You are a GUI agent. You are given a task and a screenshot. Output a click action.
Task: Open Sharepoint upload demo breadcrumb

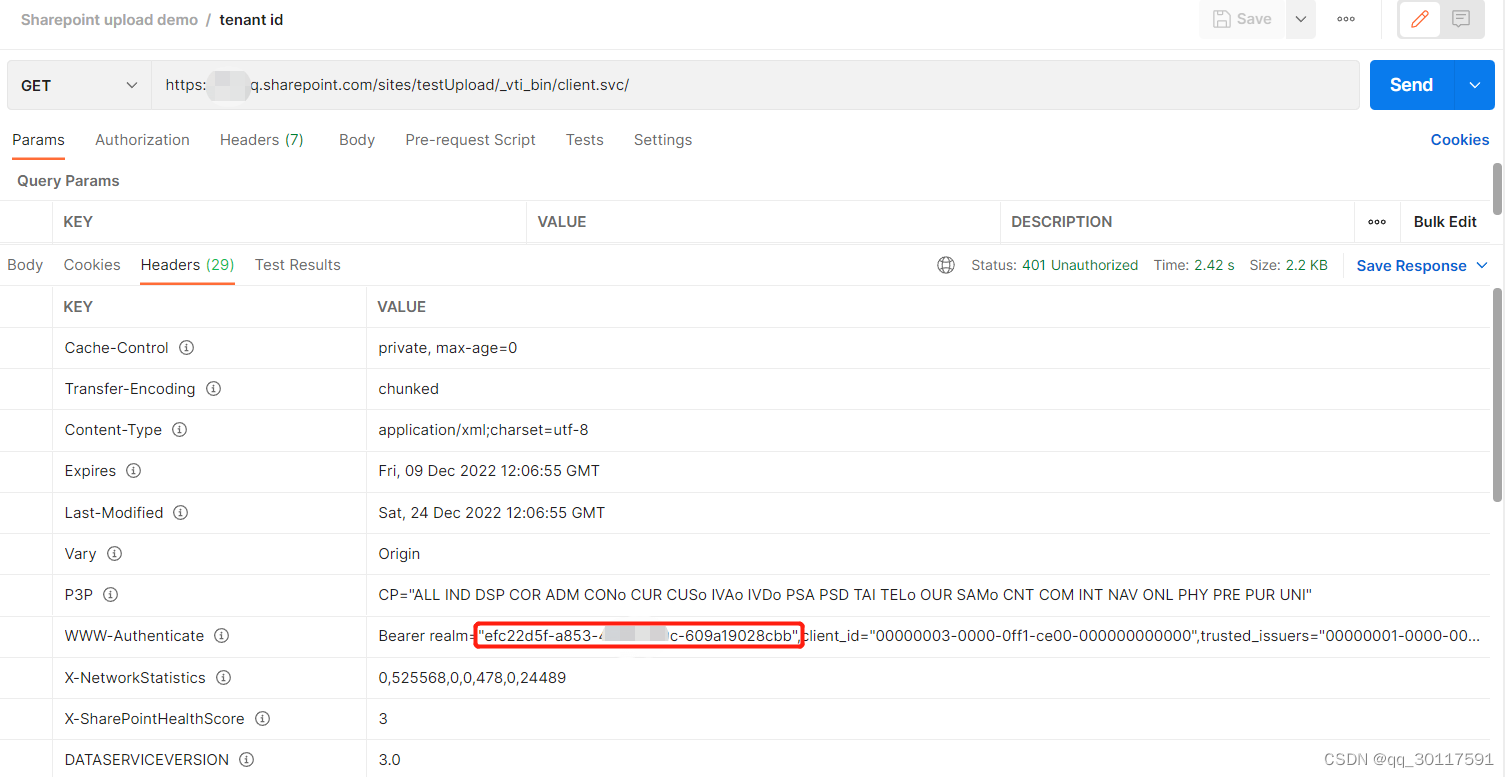point(109,20)
